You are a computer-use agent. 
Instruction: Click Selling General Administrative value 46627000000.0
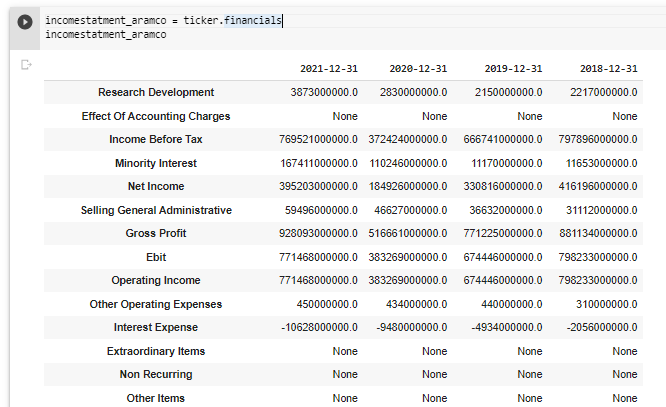click(x=411, y=210)
